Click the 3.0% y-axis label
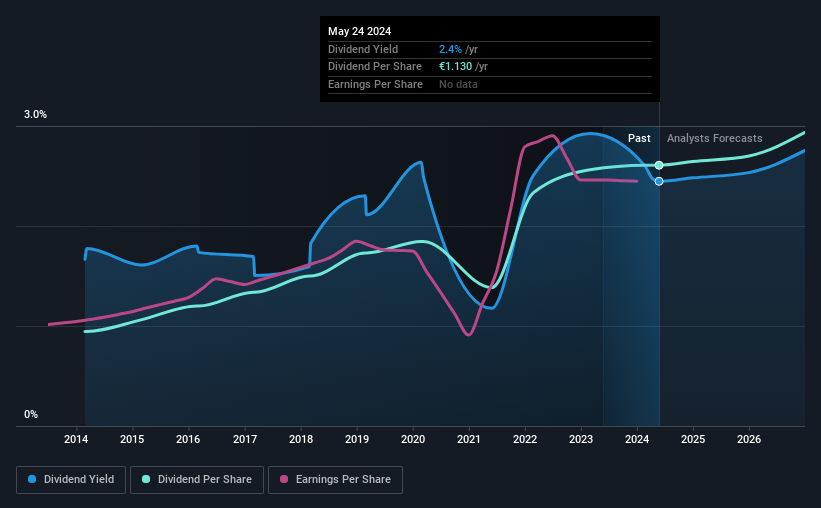This screenshot has width=821, height=508. [35, 114]
